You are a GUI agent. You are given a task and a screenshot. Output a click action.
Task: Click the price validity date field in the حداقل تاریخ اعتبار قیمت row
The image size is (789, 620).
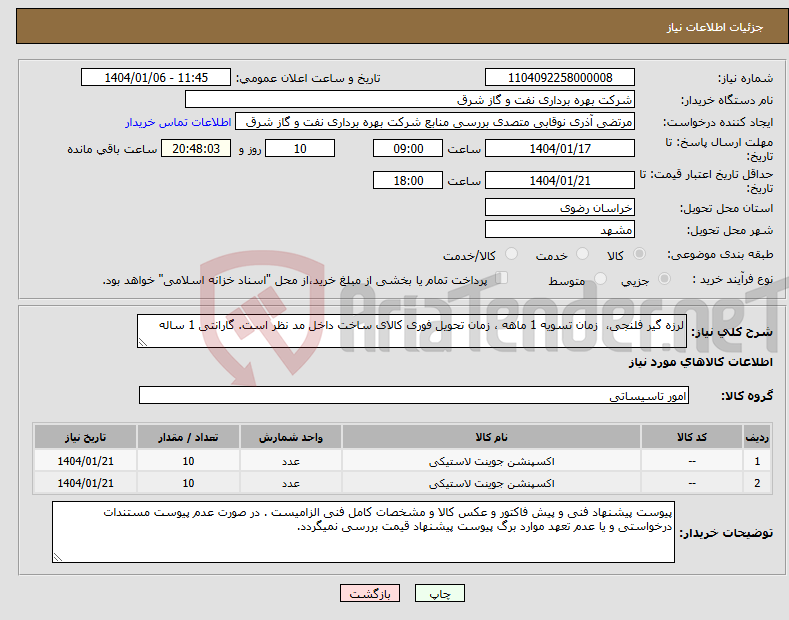click(560, 180)
